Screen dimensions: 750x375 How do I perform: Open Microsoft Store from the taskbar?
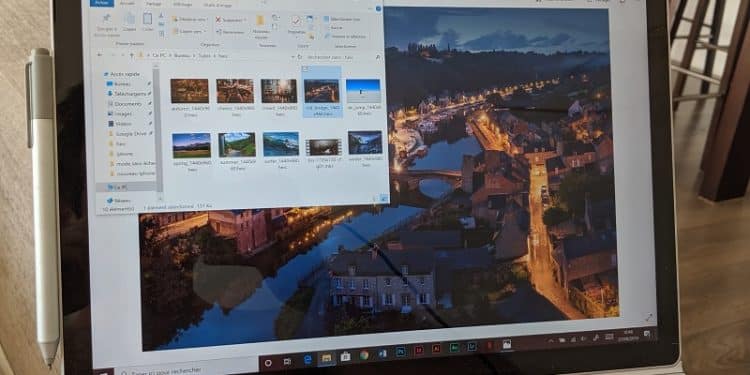[345, 356]
